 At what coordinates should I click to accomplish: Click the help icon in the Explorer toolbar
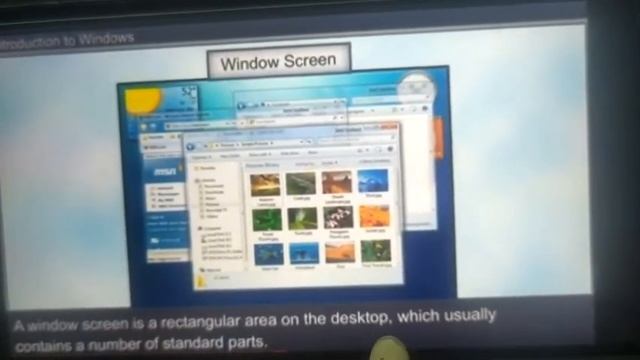click(389, 150)
